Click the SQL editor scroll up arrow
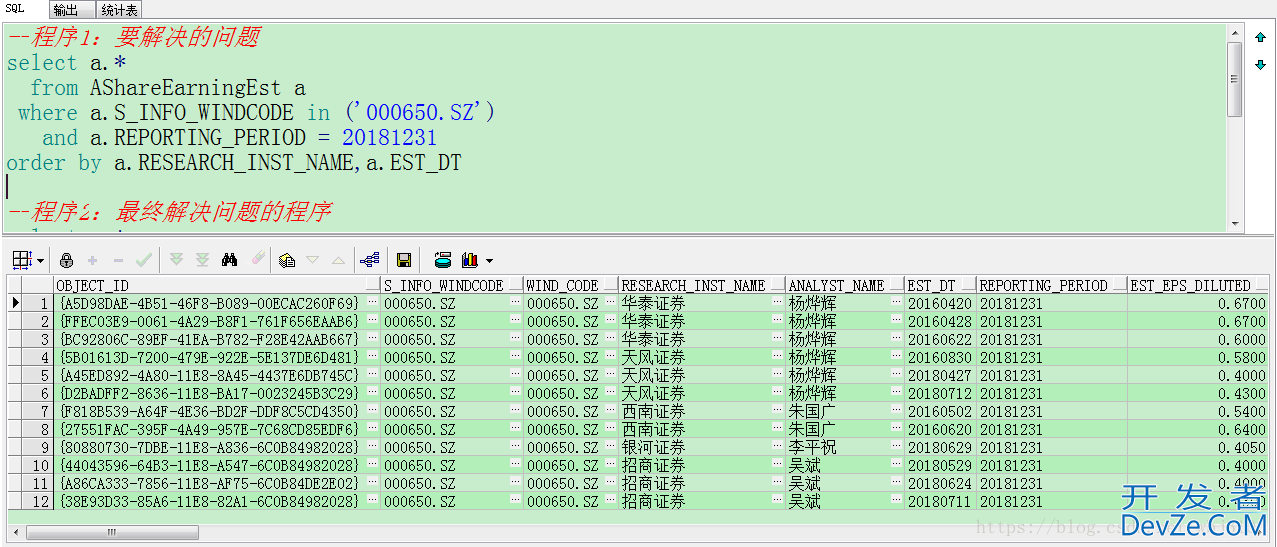The width and height of the screenshot is (1277, 547). (1234, 32)
